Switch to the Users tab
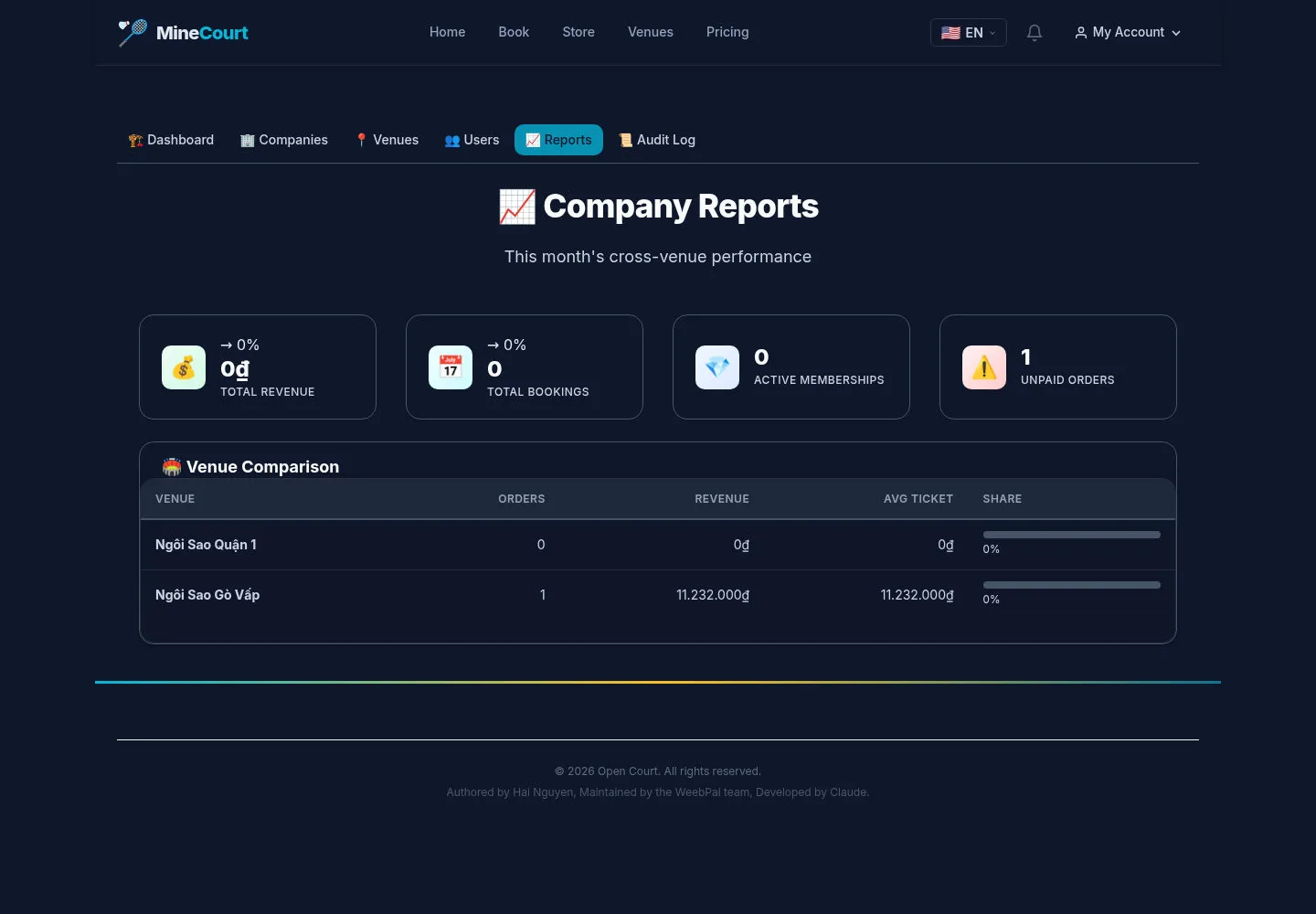 (472, 140)
